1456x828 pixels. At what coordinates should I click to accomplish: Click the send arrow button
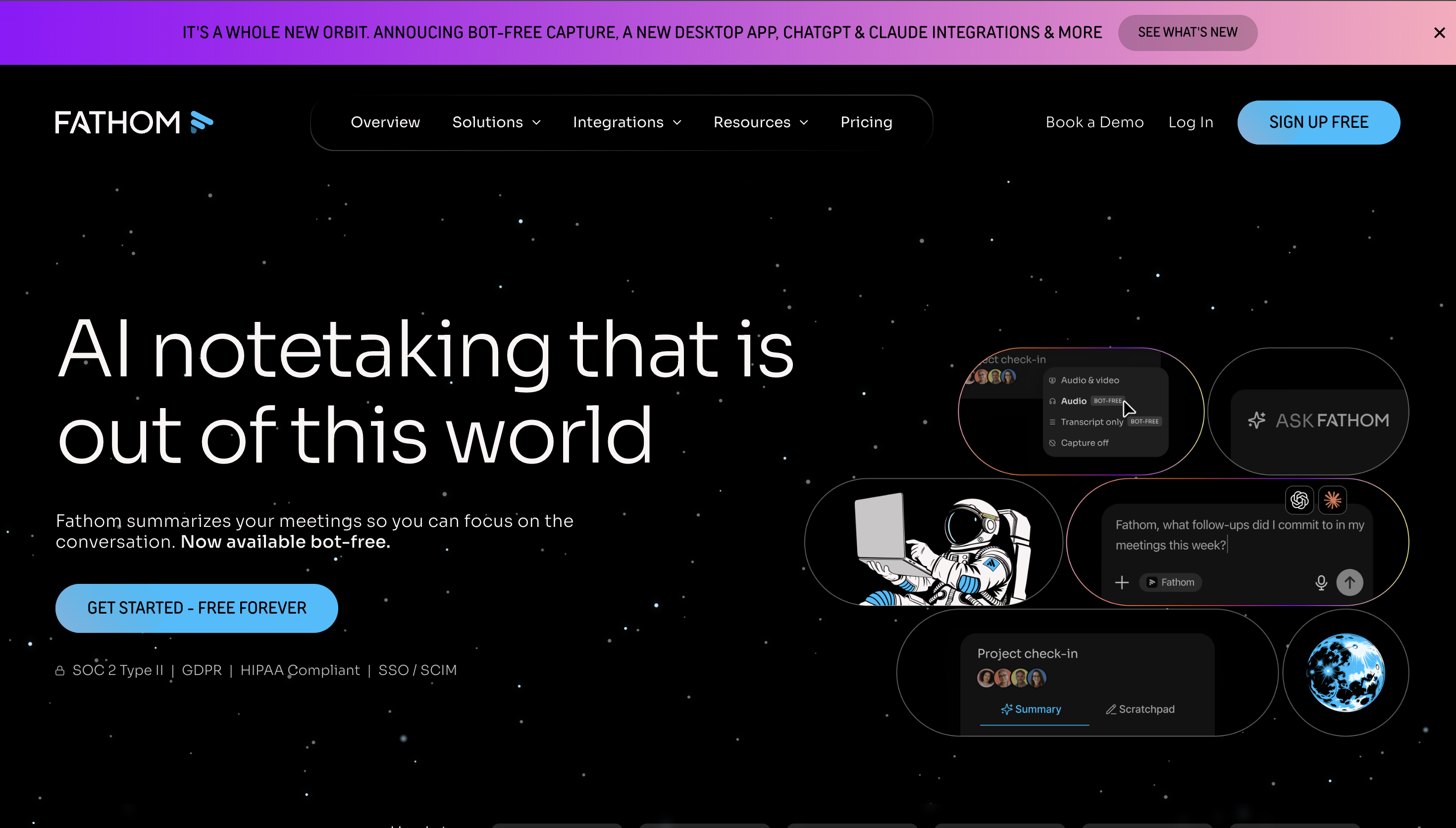[x=1349, y=582]
